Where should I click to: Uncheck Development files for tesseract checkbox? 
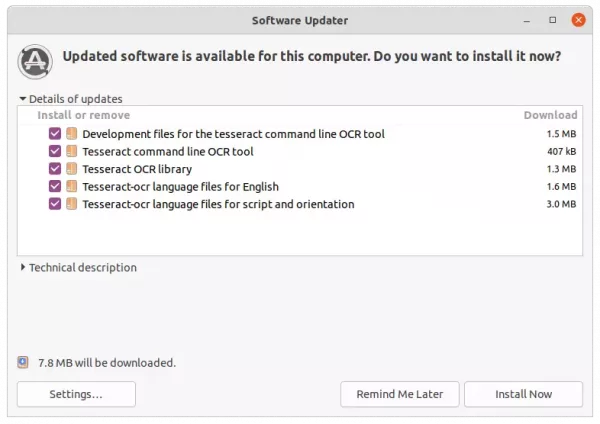(55, 134)
